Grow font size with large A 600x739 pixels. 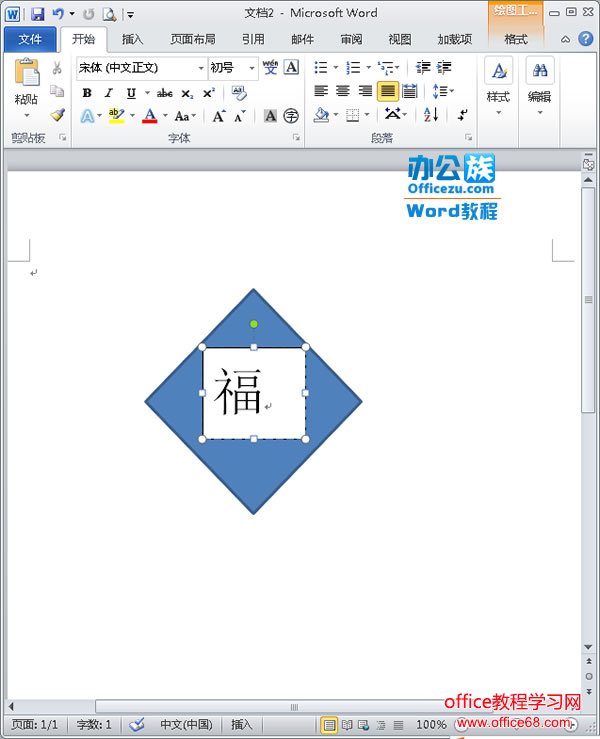coord(219,116)
